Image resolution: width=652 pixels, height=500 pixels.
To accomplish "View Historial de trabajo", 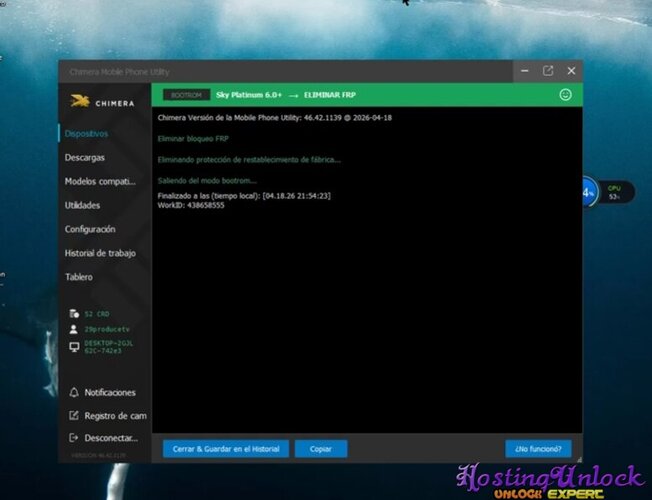I will [100, 253].
